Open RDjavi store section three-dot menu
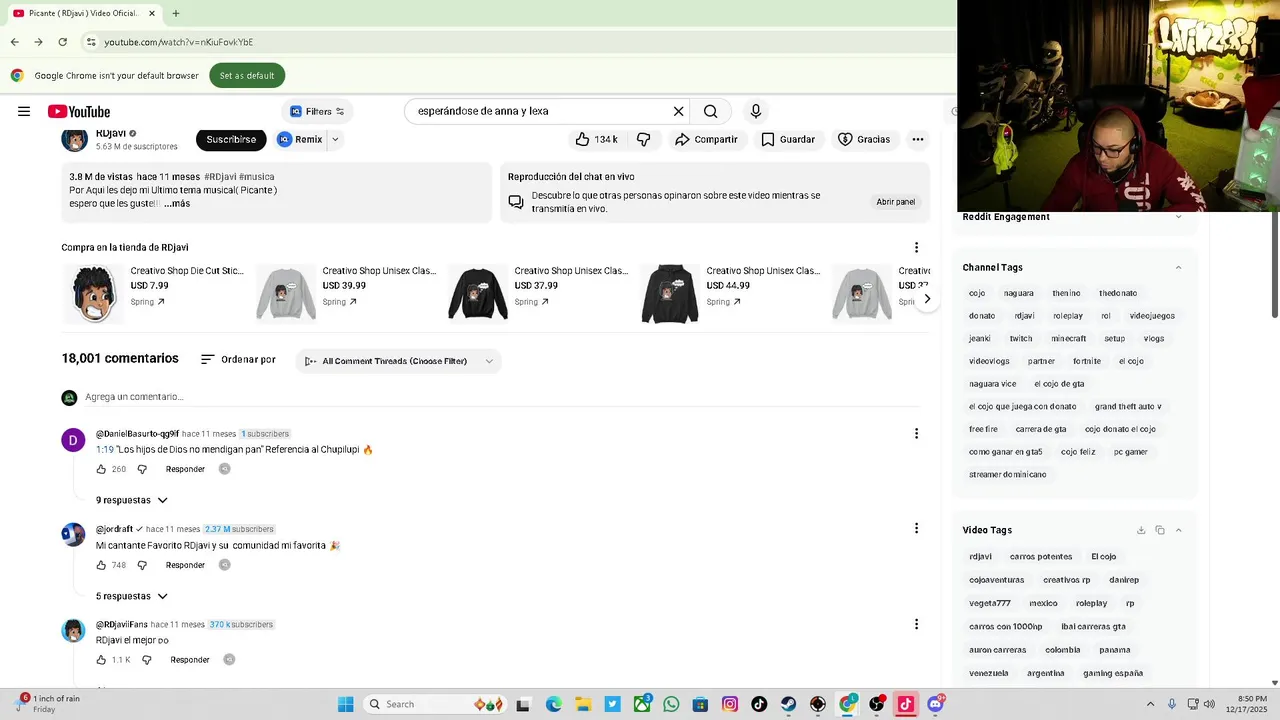This screenshot has height=720, width=1280. 916,247
